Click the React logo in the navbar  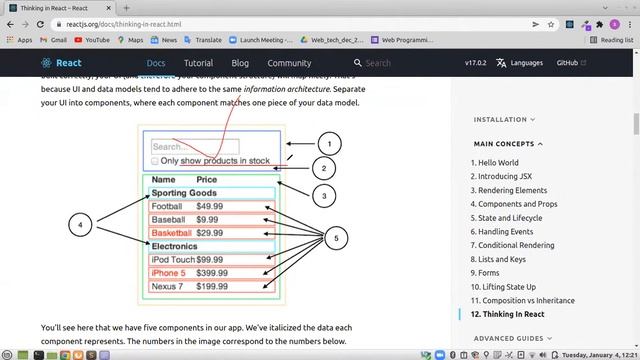pos(61,63)
